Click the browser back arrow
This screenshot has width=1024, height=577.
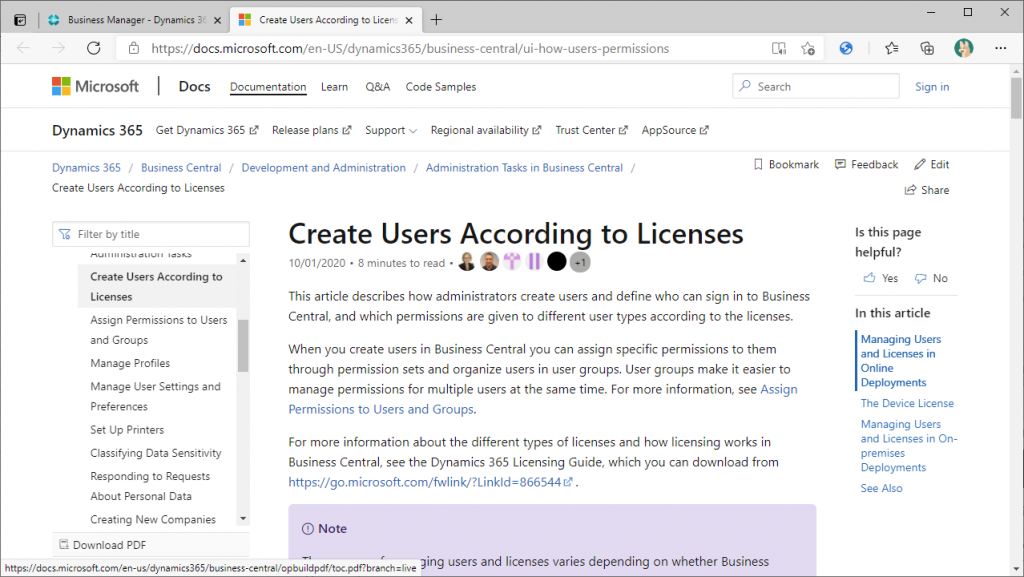click(24, 48)
